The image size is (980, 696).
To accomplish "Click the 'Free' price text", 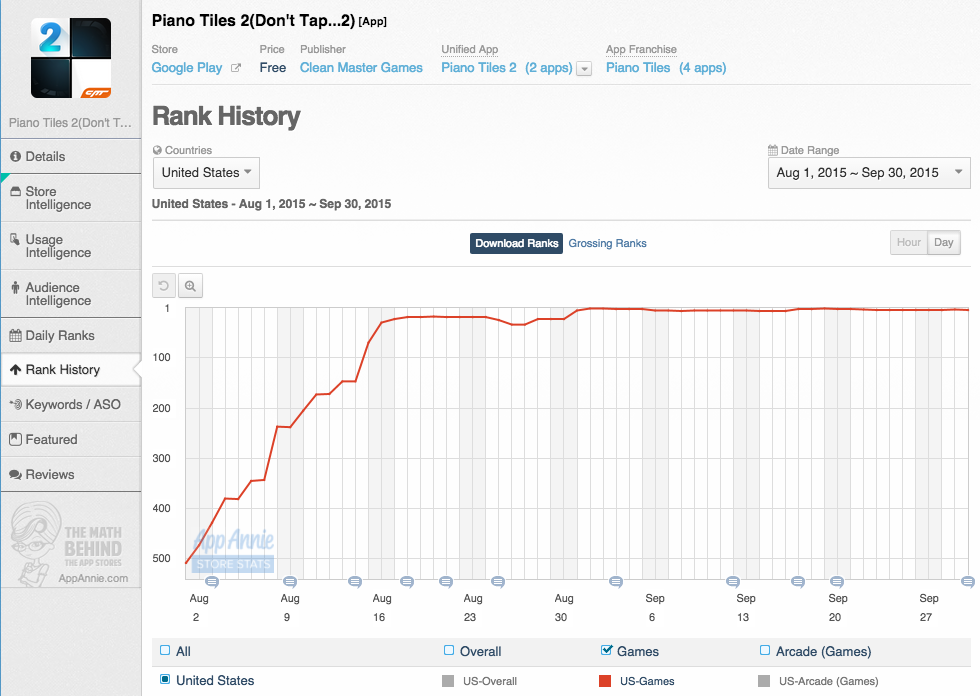I will 273,68.
